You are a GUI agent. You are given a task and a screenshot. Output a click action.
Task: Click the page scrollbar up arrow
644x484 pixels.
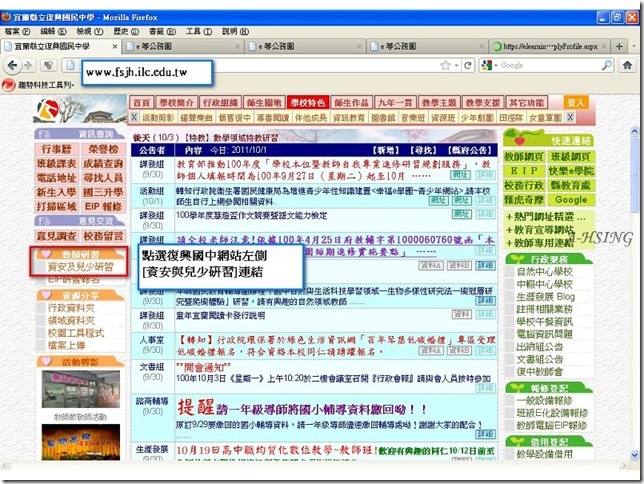635,131
